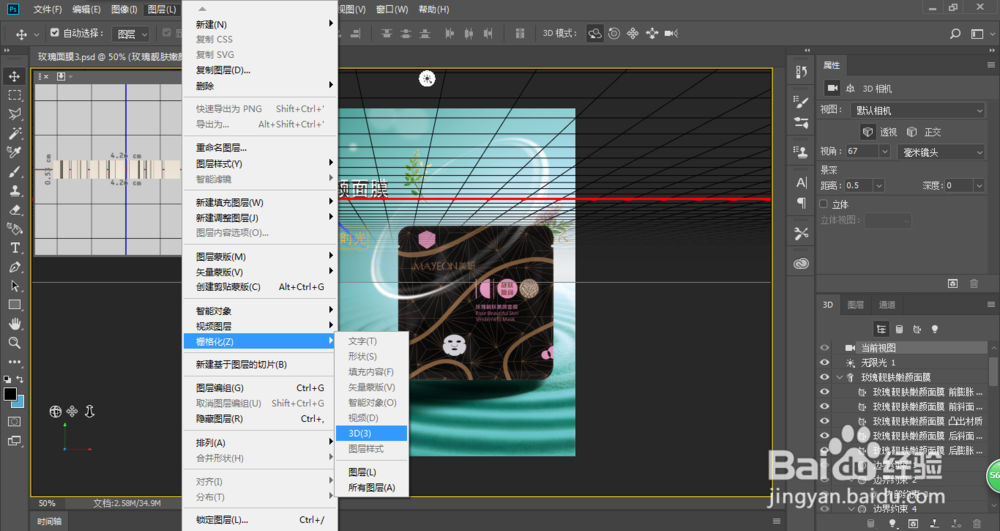Filter 3D panel by lights
The height and width of the screenshot is (531, 1000).
935,330
